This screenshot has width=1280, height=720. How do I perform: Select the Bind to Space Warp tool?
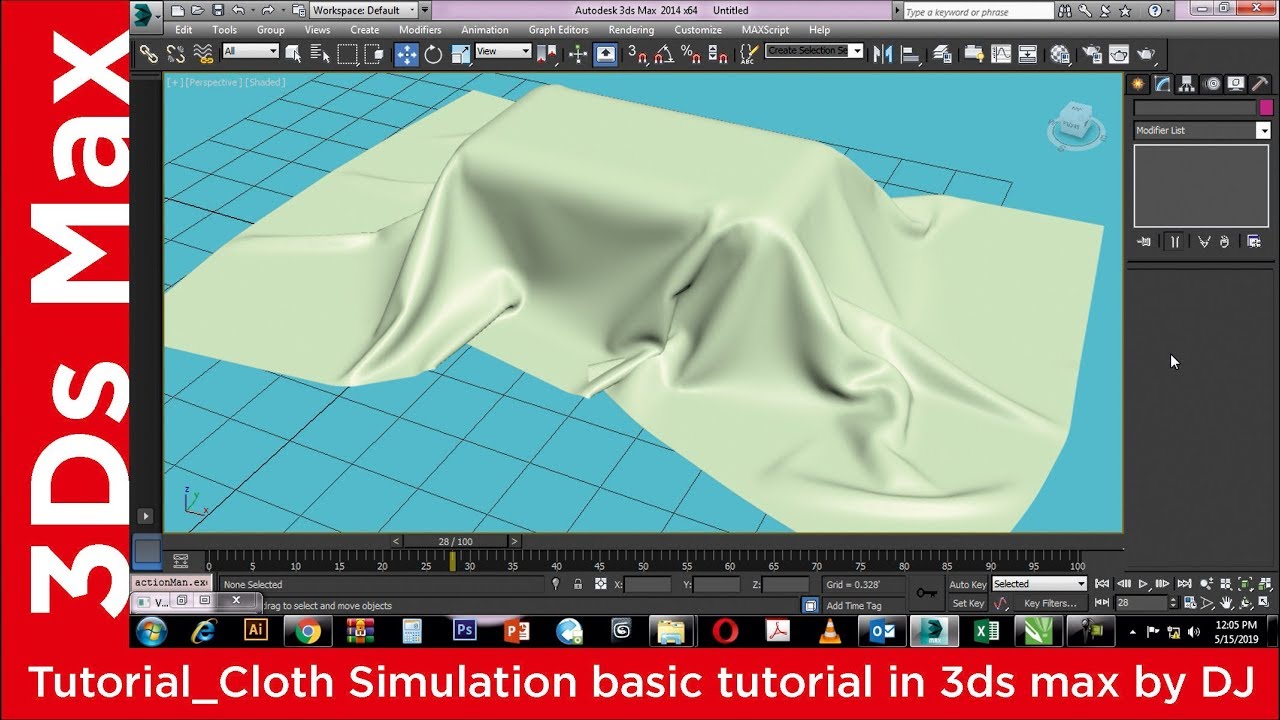tap(203, 54)
